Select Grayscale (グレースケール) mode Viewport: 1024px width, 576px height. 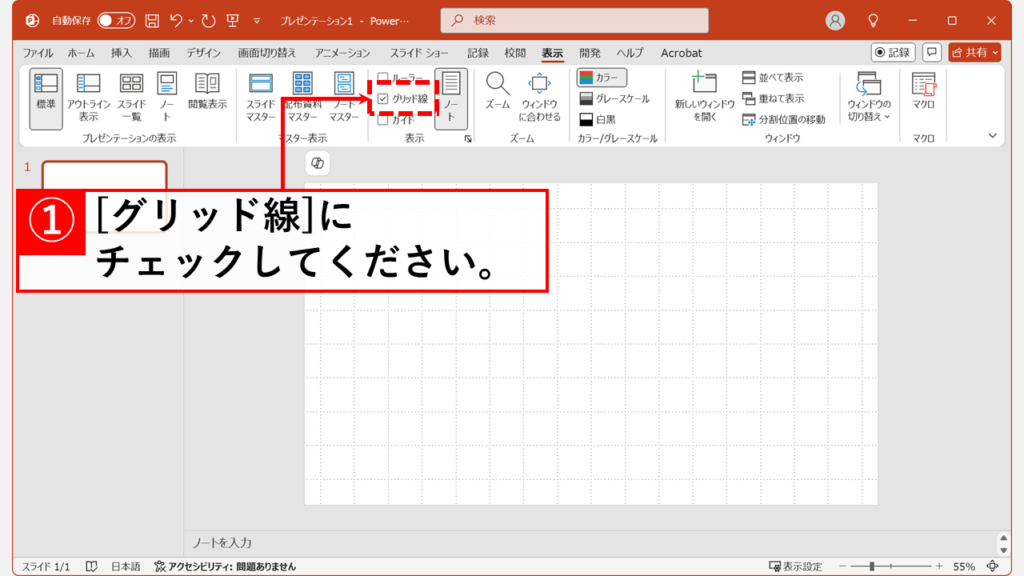pyautogui.click(x=615, y=99)
